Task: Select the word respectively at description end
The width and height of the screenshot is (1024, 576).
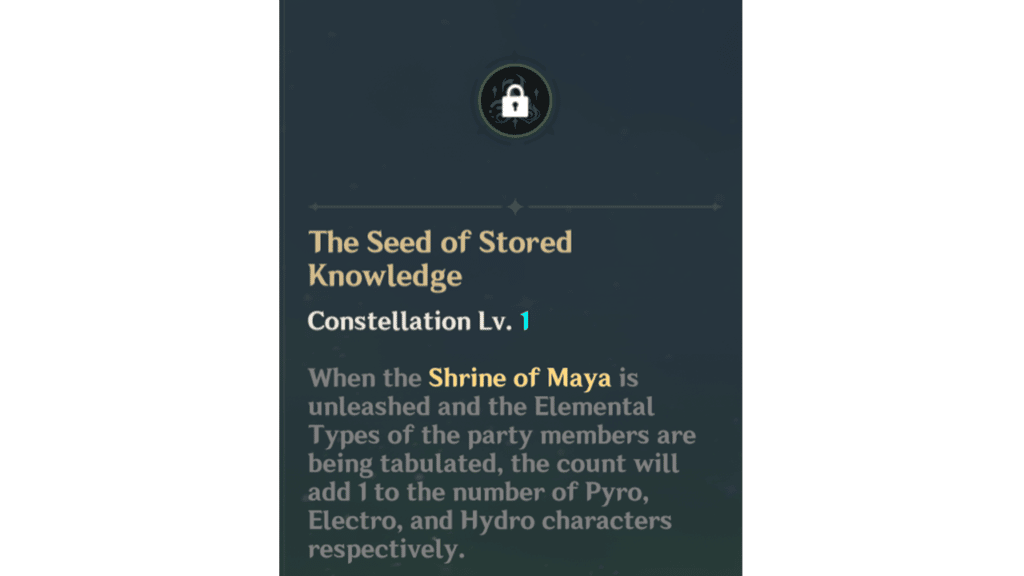Action: click(386, 550)
